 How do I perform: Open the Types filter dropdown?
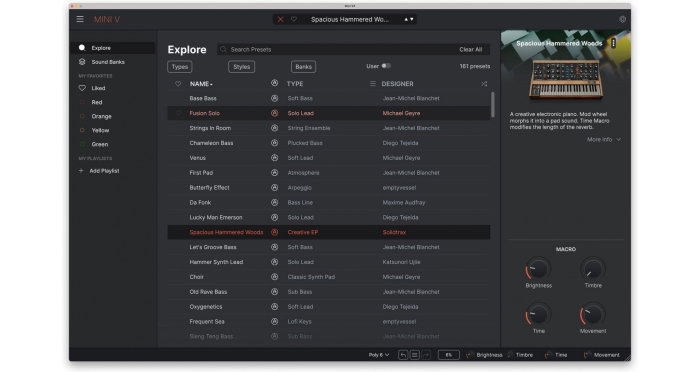point(180,67)
